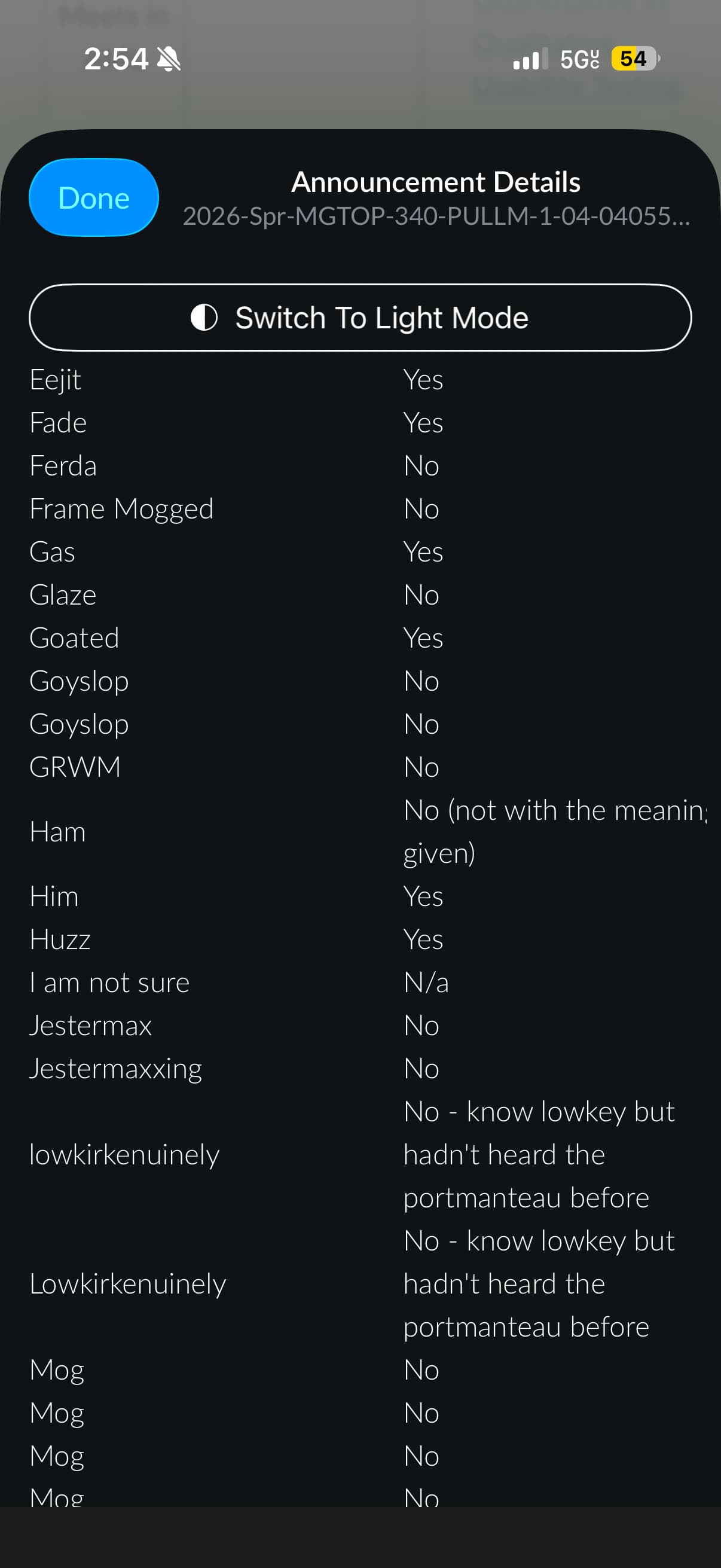Tap the GRWM entry
The height and width of the screenshot is (1568, 721).
pos(75,767)
